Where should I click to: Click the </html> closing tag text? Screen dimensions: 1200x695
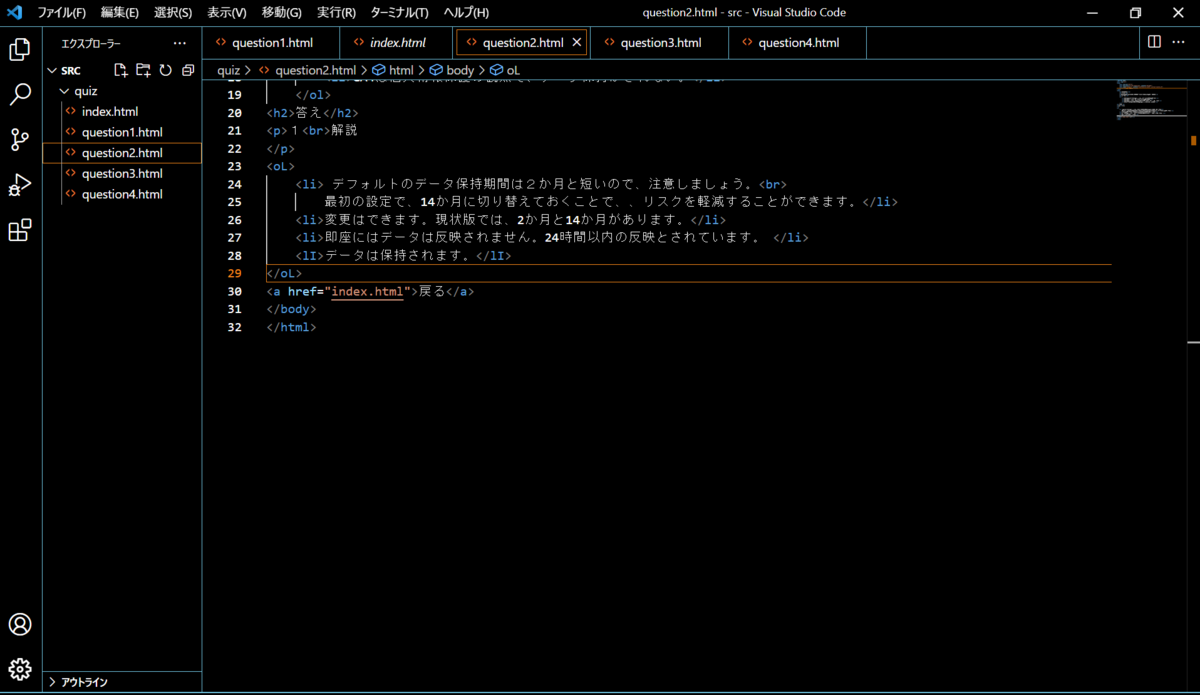(291, 327)
